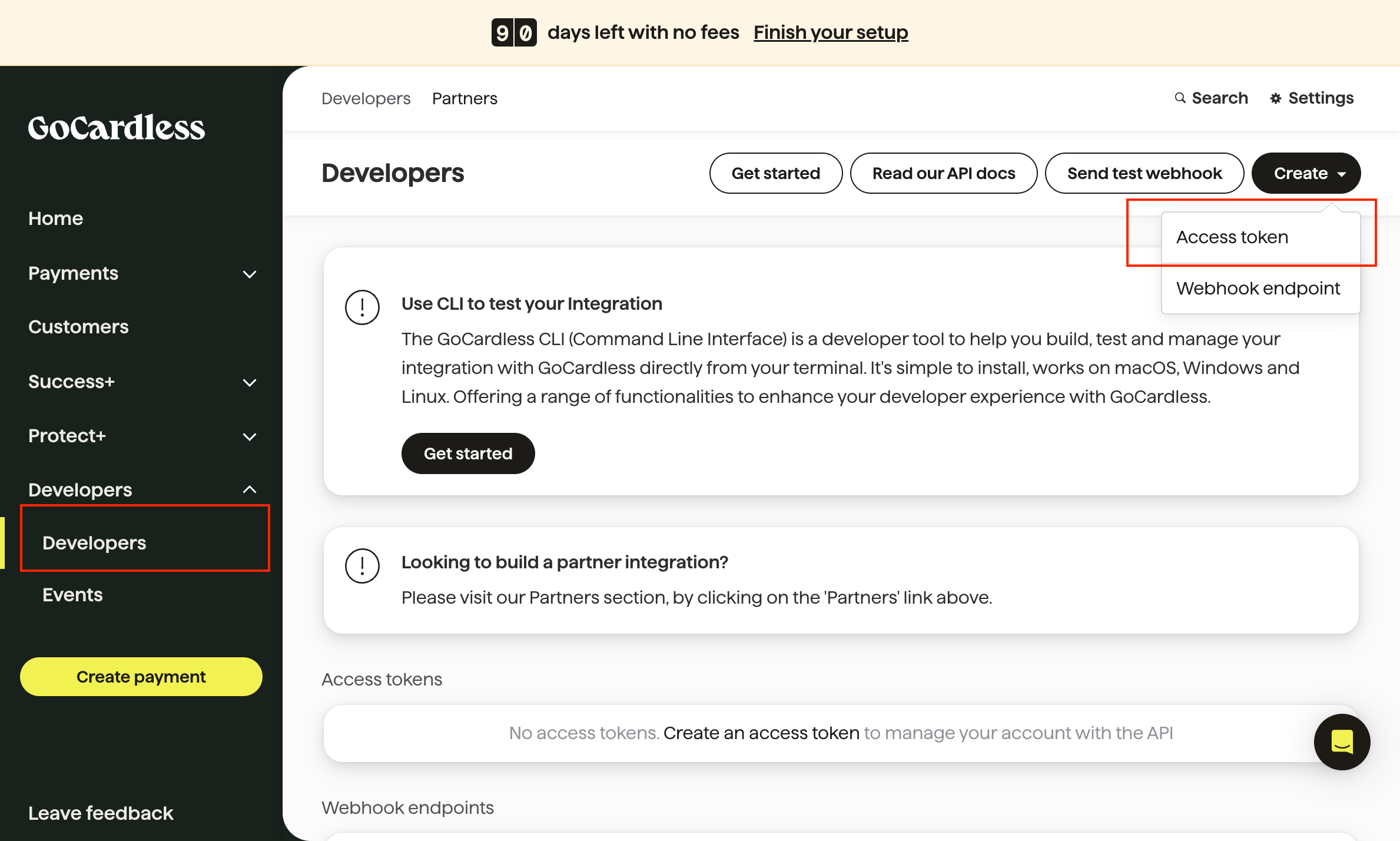This screenshot has height=841, width=1400.
Task: Click the outlined Get started header button
Action: (776, 173)
